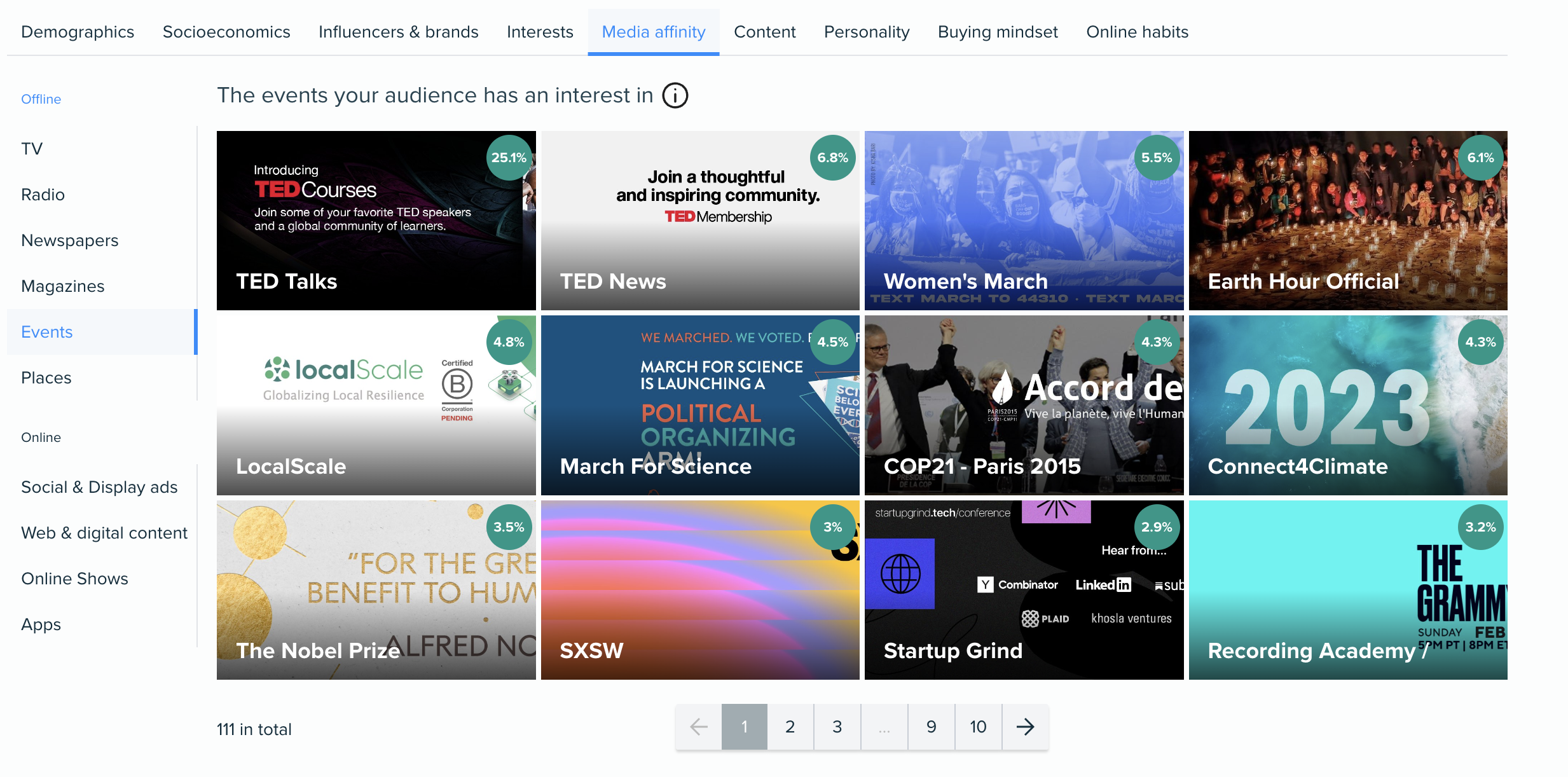Expand the Online Shows section

[x=74, y=578]
